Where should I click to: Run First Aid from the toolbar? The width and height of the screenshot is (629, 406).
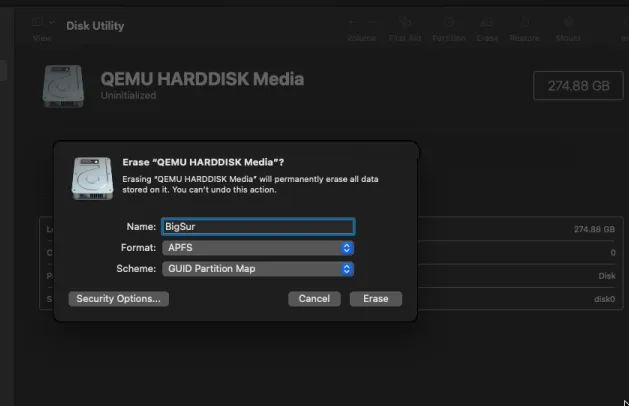(x=405, y=22)
